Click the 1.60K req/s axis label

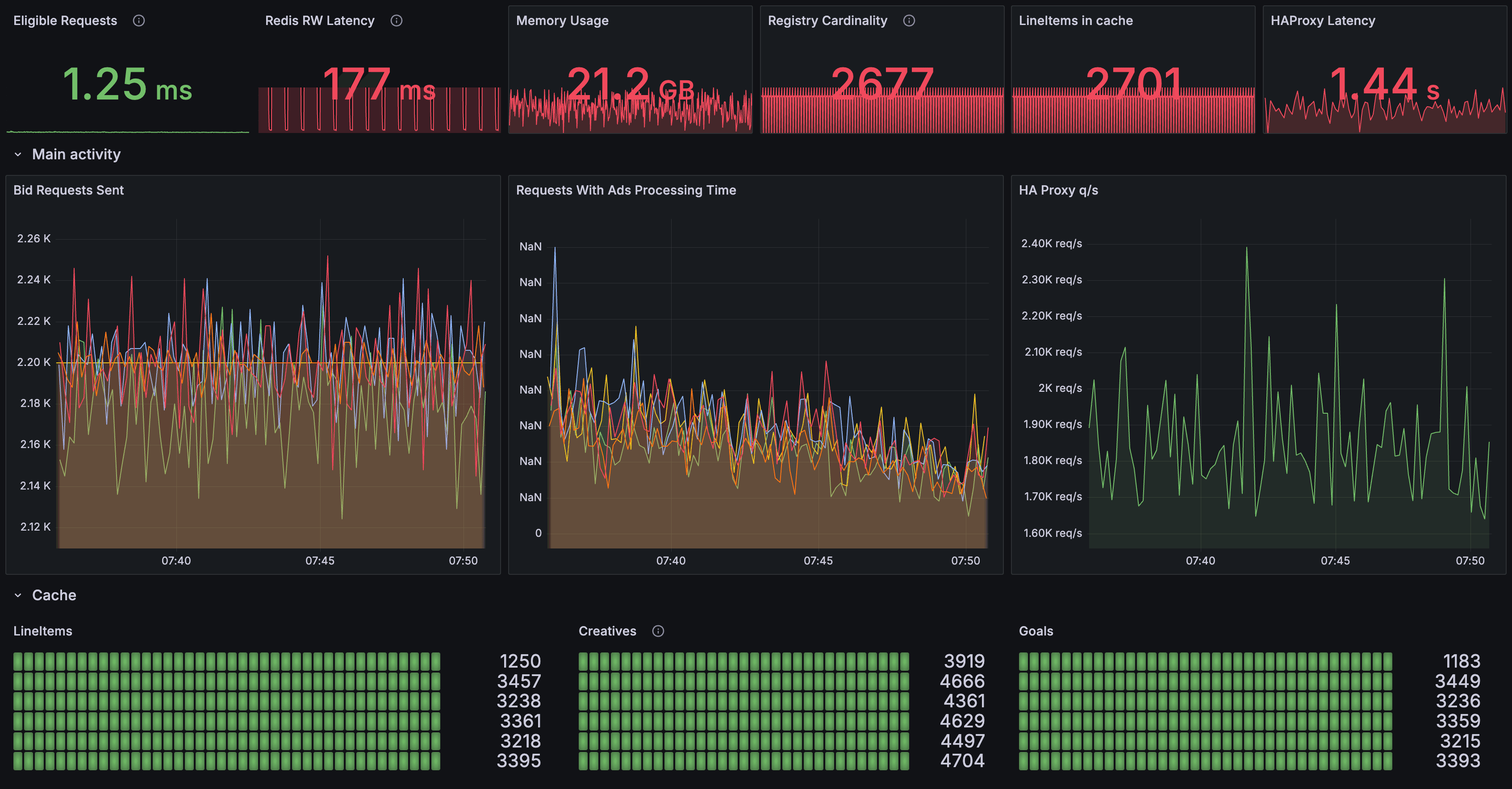point(1053,533)
